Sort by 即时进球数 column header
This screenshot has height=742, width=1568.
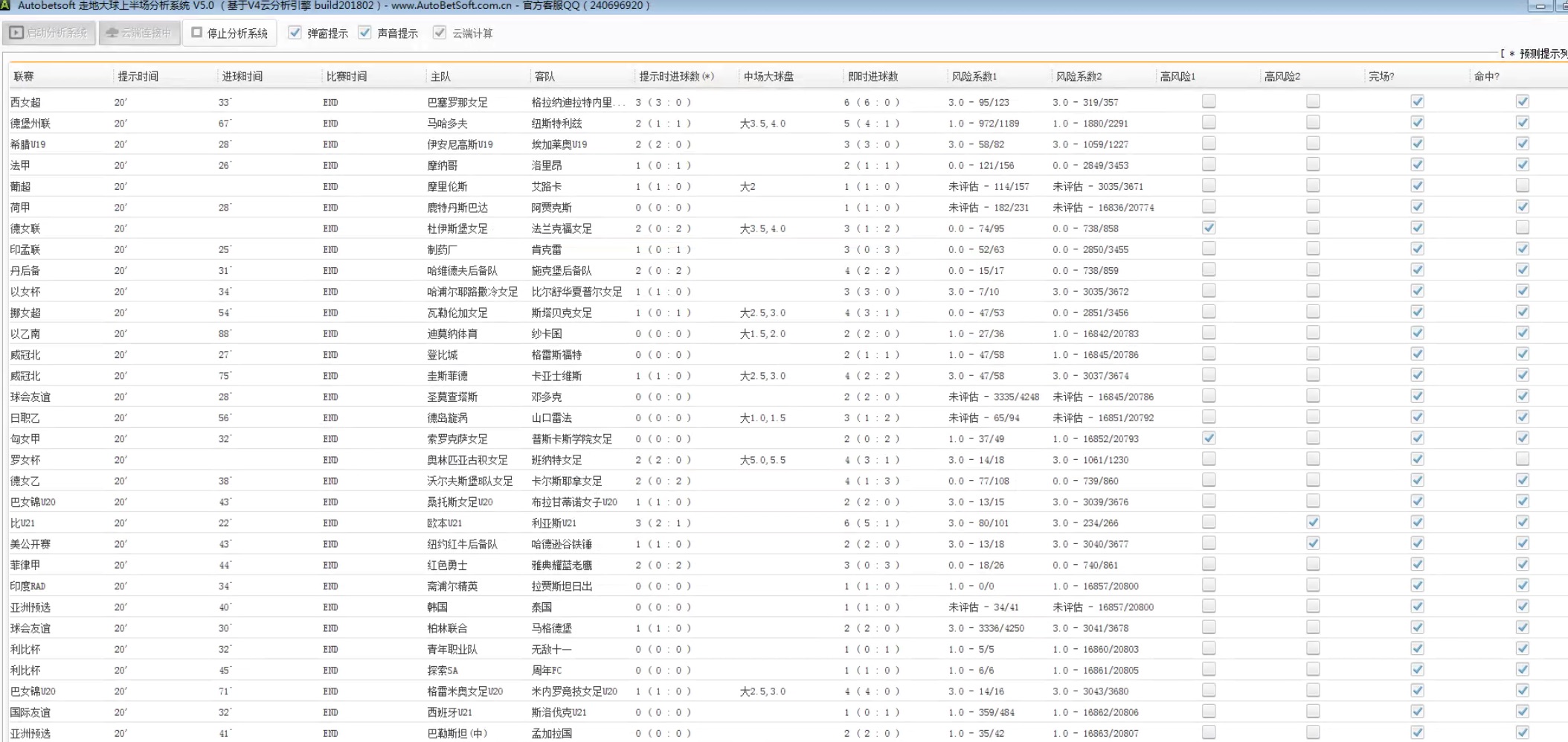pyautogui.click(x=873, y=76)
